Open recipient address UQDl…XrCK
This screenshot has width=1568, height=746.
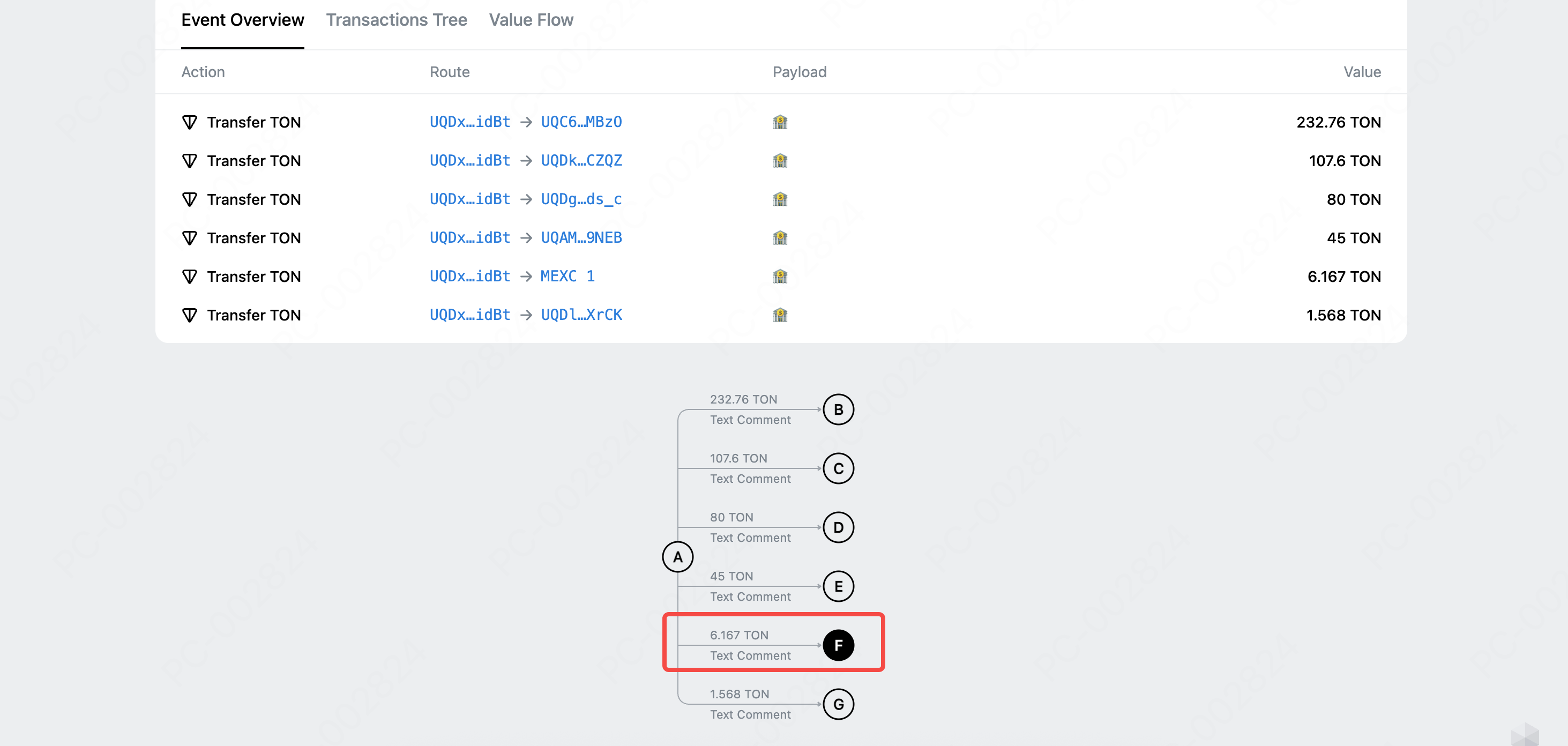click(581, 315)
